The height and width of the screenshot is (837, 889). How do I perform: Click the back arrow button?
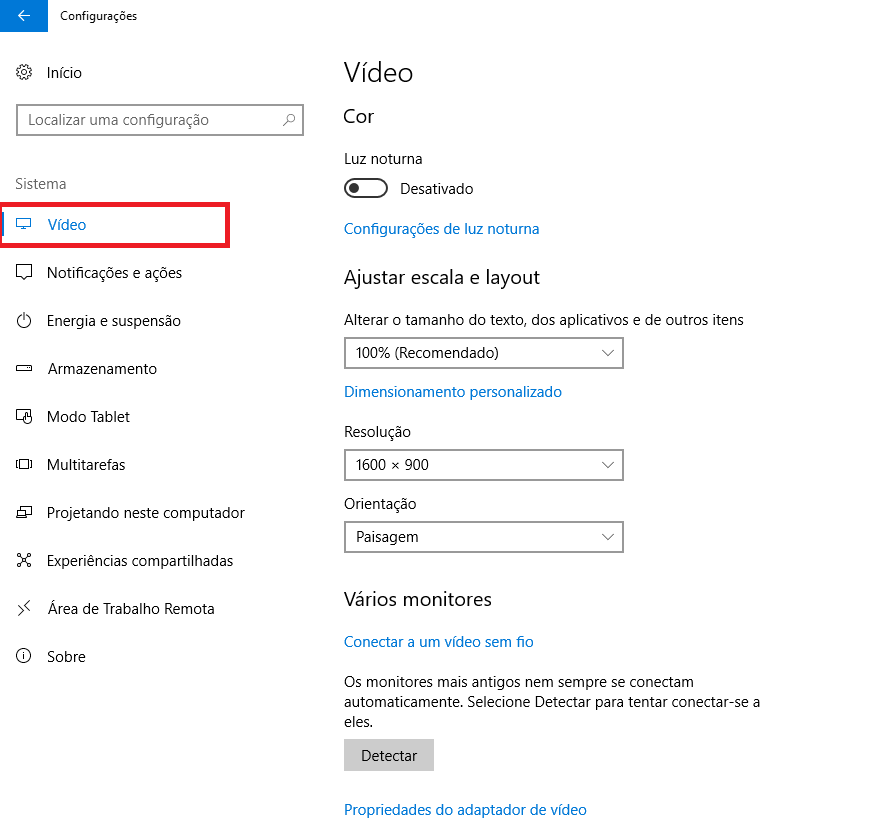[24, 16]
